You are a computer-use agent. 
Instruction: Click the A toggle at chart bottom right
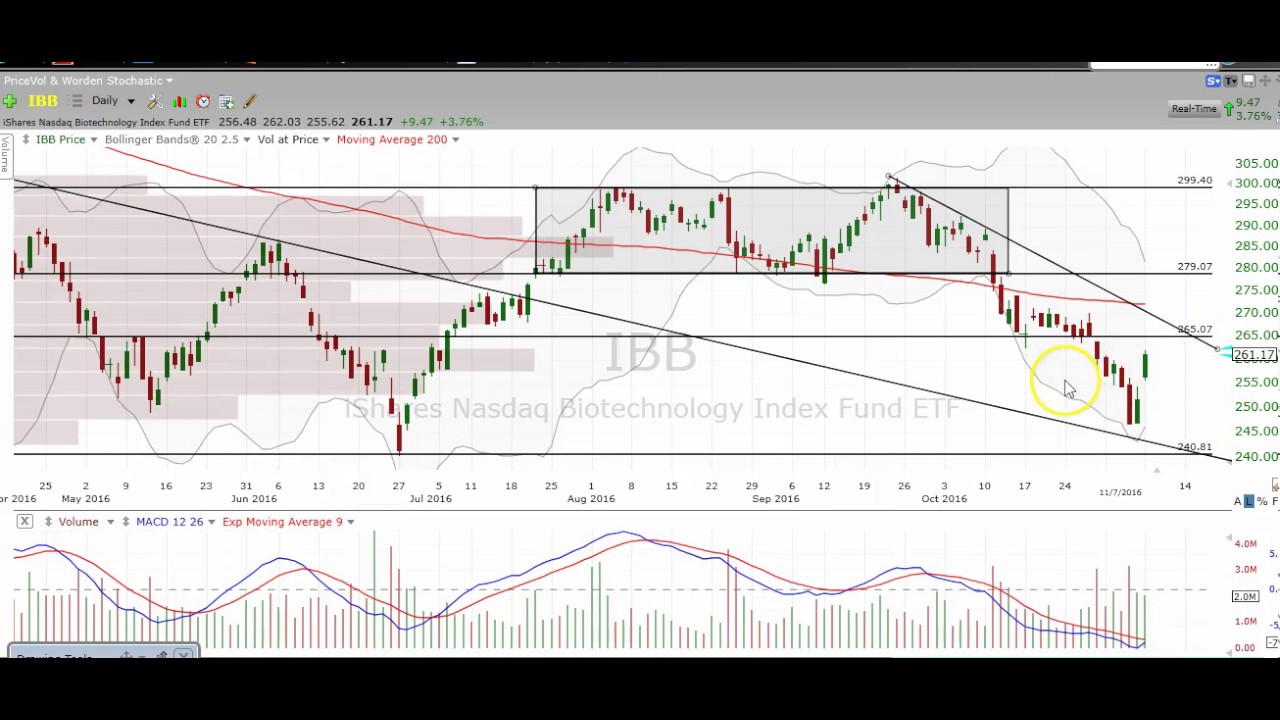tap(1238, 501)
